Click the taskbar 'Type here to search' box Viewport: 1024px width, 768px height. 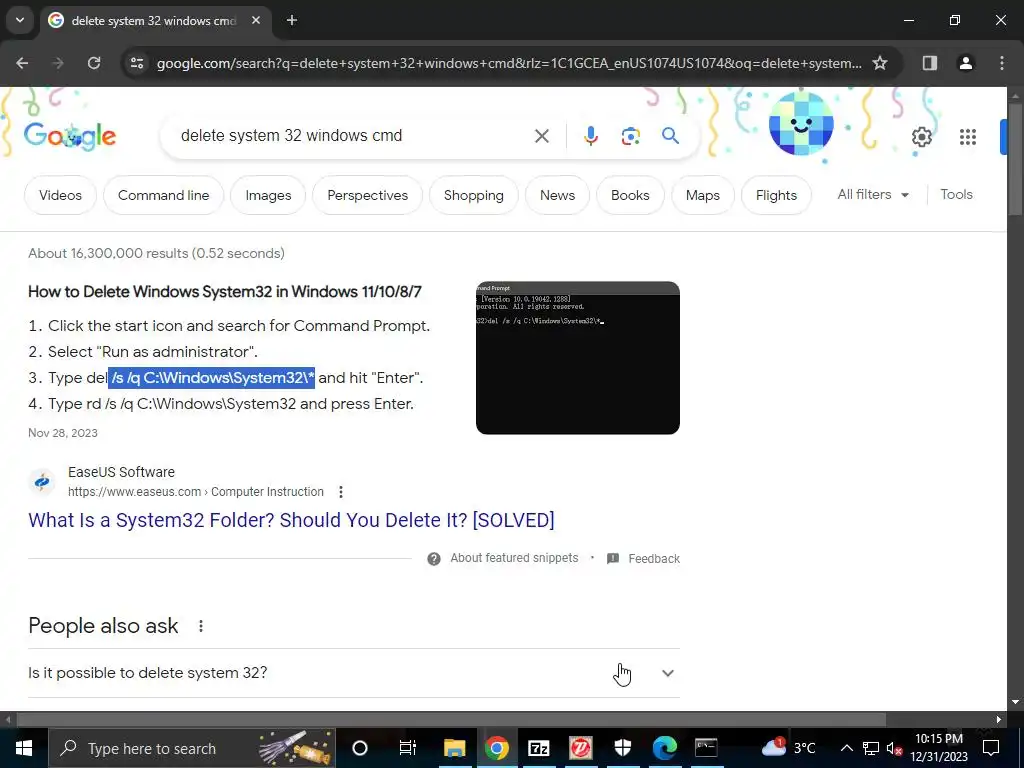coord(192,748)
